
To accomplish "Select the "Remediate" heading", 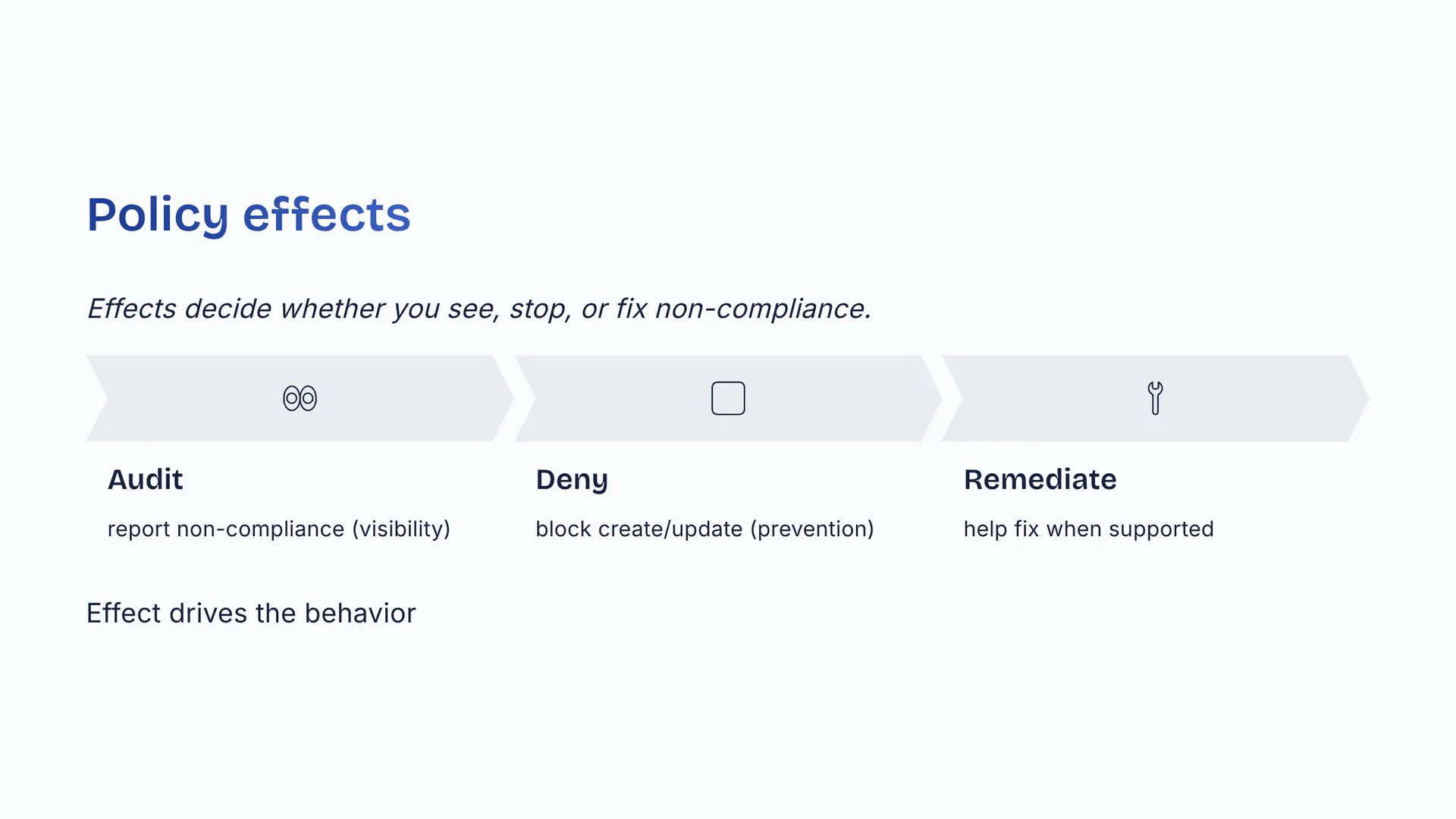I will click(x=1040, y=479).
